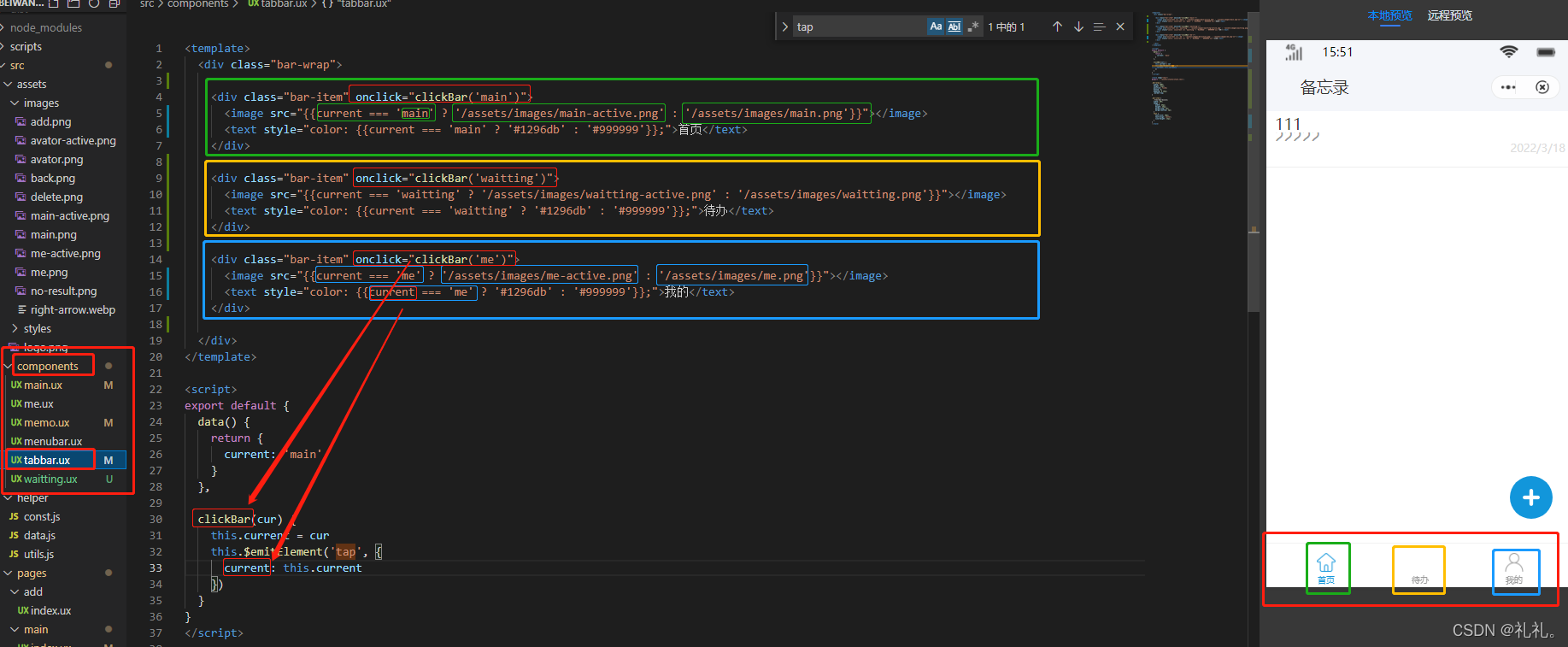Click 'src' in the breadcrumb path
The height and width of the screenshot is (647, 1568).
point(147,4)
